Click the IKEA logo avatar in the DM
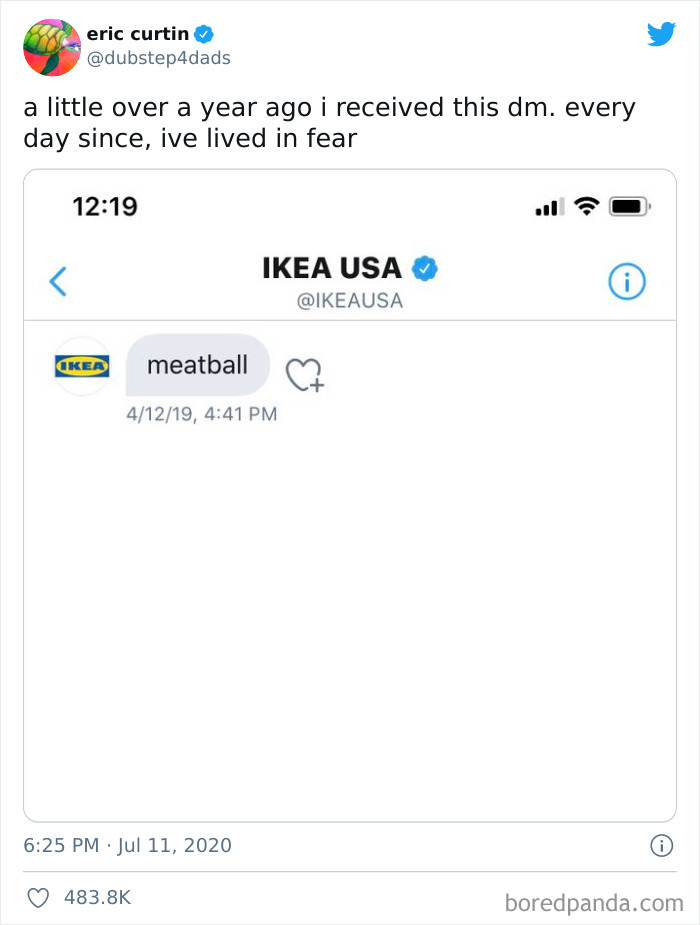 (80, 365)
